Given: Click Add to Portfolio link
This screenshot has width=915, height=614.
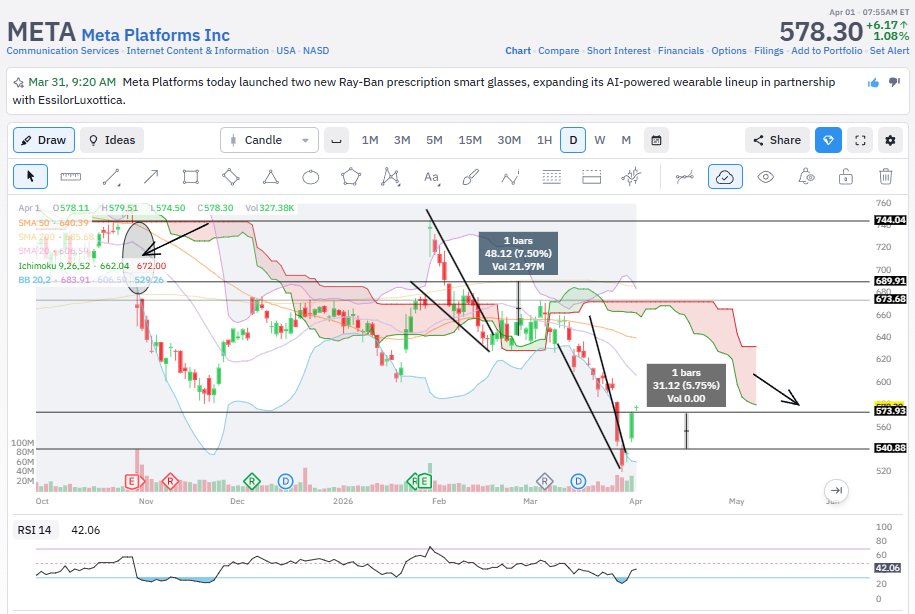Looking at the screenshot, I should point(826,51).
